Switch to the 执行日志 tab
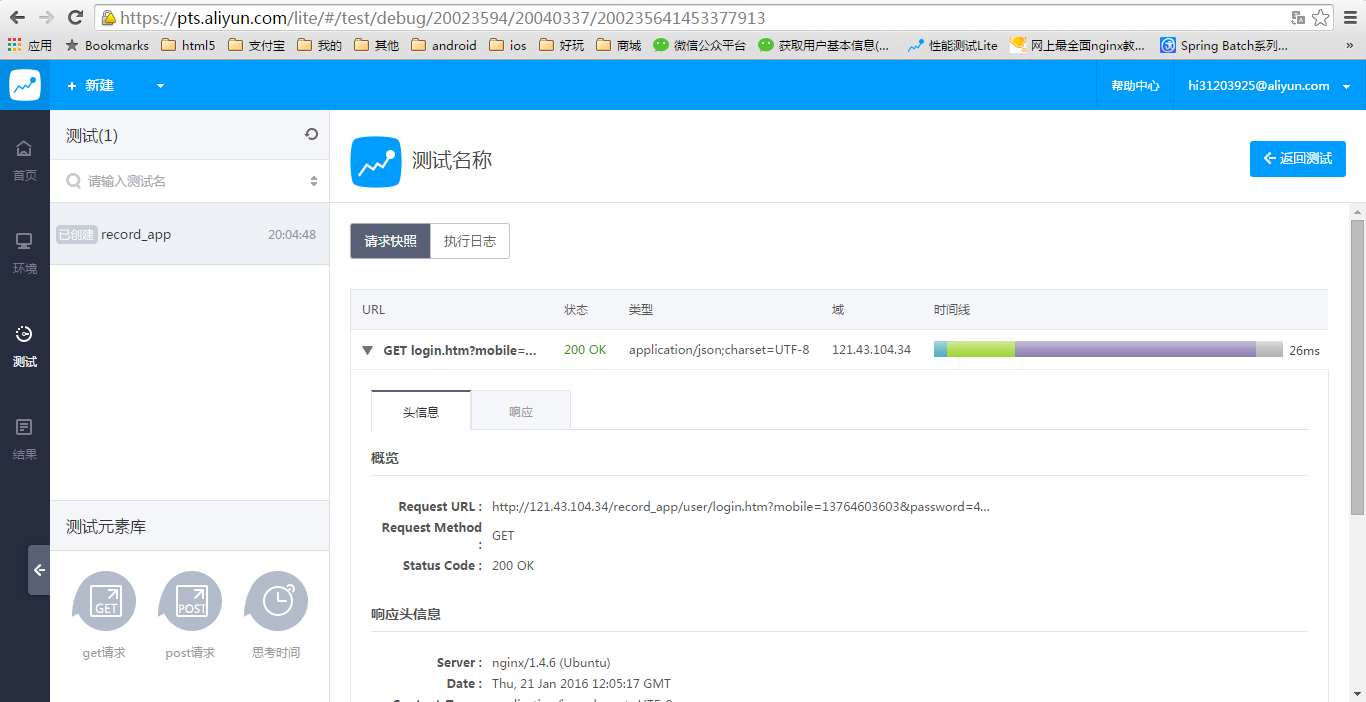 (470, 241)
